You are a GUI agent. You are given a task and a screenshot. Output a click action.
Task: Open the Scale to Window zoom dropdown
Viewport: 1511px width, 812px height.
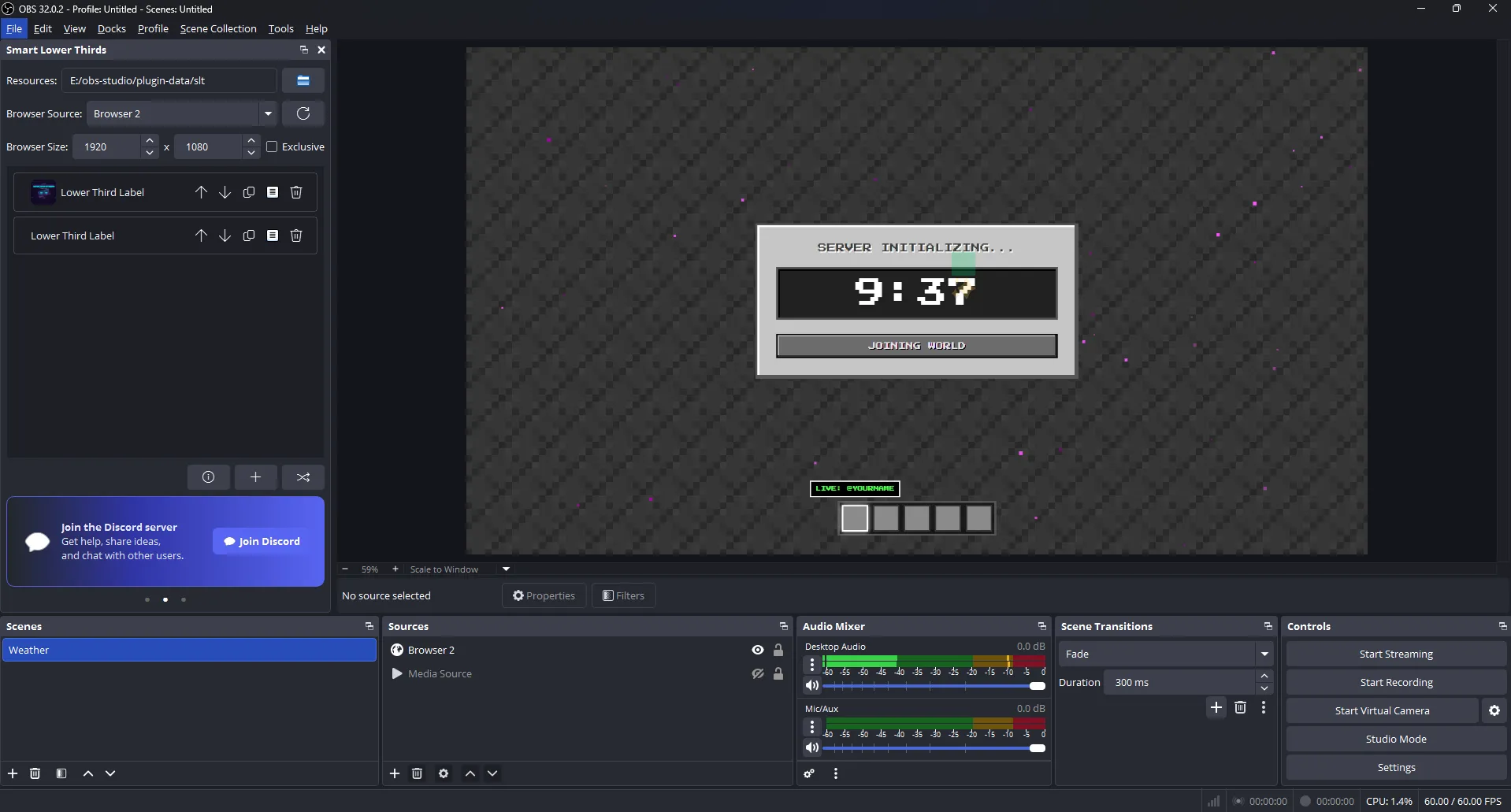click(x=505, y=569)
